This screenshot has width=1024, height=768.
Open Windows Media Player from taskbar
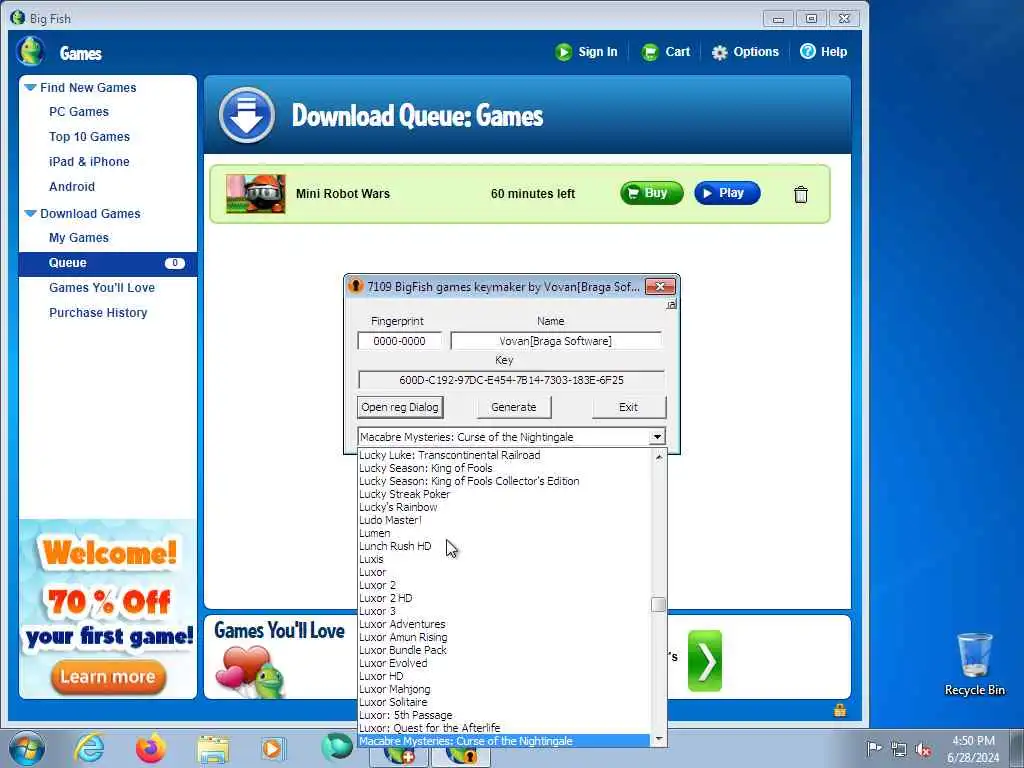[x=272, y=748]
